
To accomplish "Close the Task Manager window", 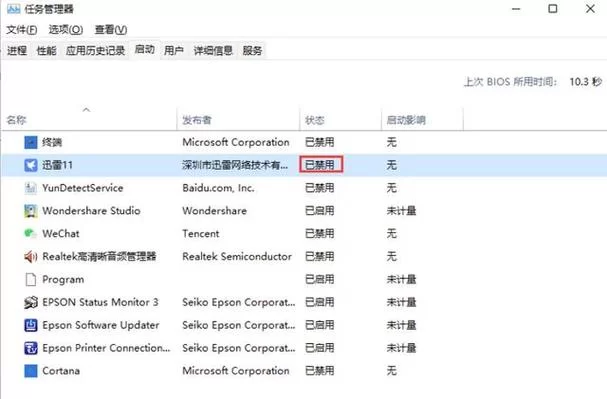I will pos(590,9).
